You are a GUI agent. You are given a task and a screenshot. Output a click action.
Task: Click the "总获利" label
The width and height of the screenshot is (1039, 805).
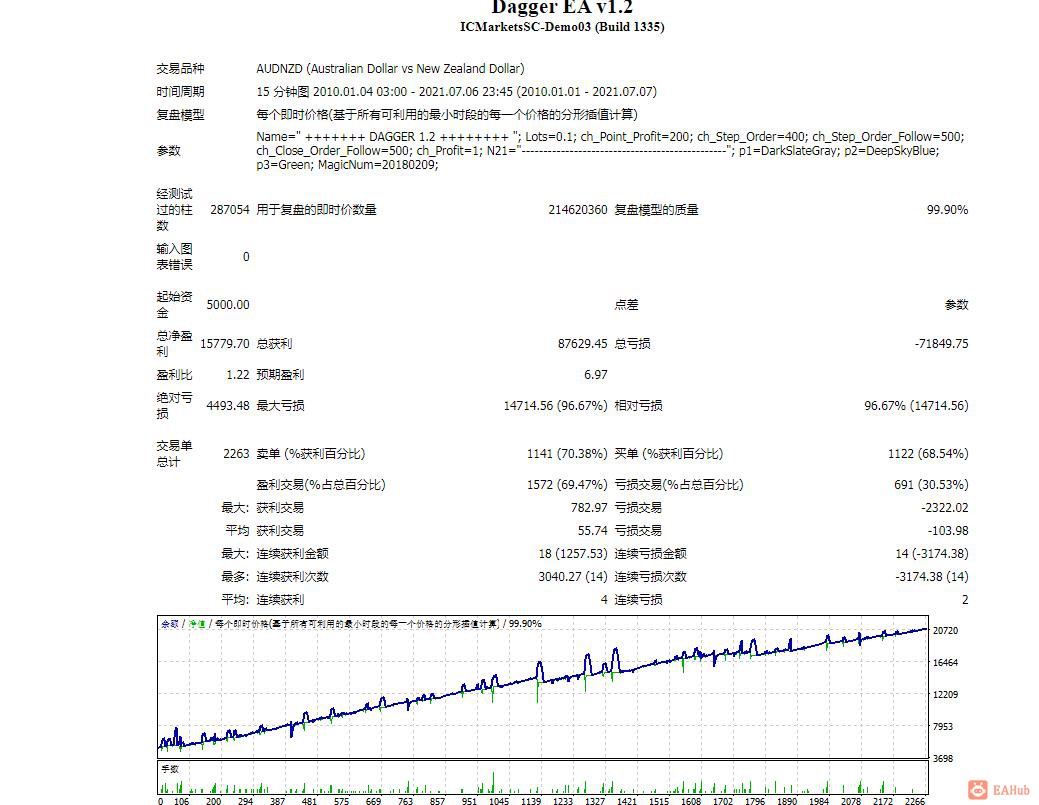click(274, 343)
